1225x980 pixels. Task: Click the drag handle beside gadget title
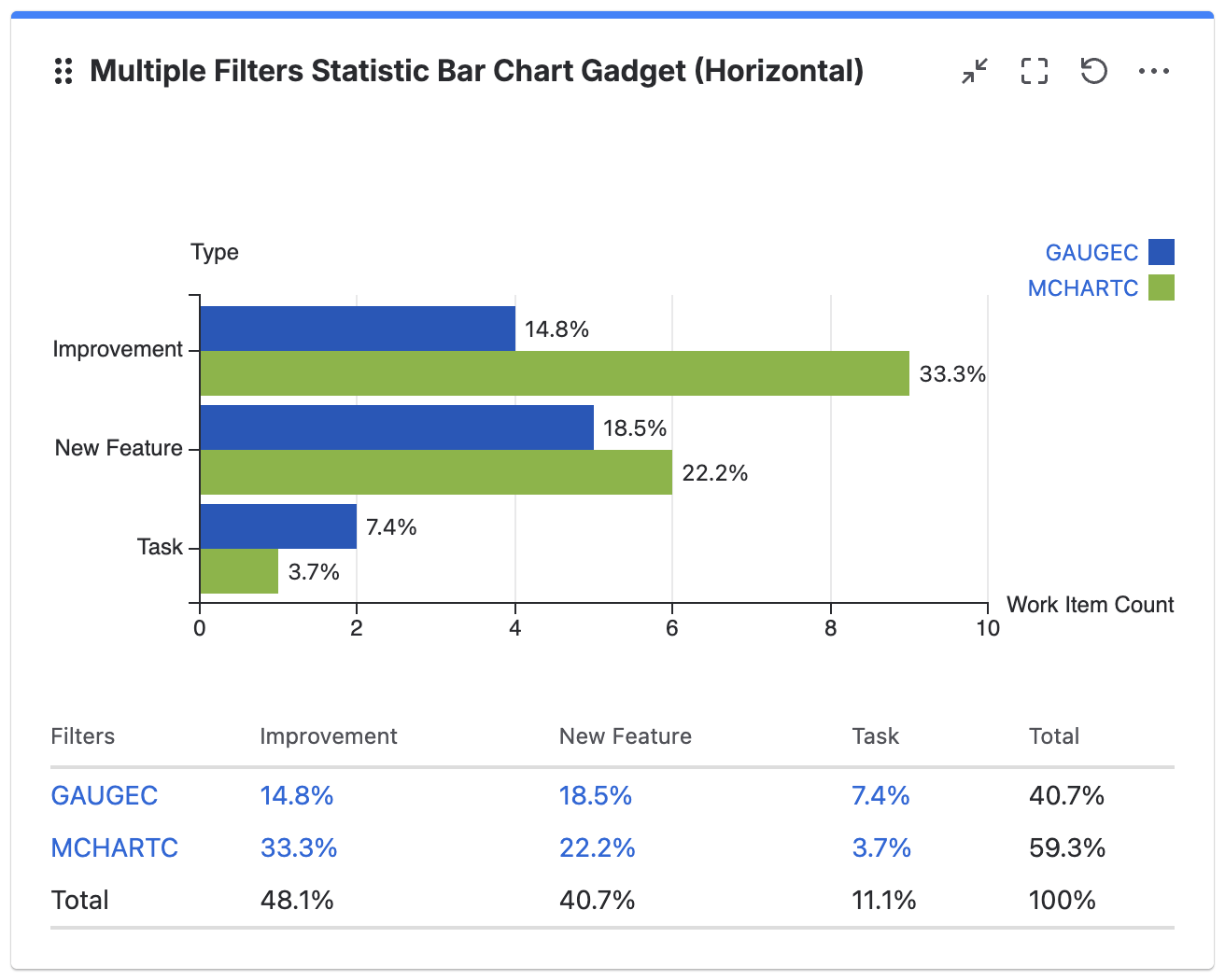(x=63, y=71)
